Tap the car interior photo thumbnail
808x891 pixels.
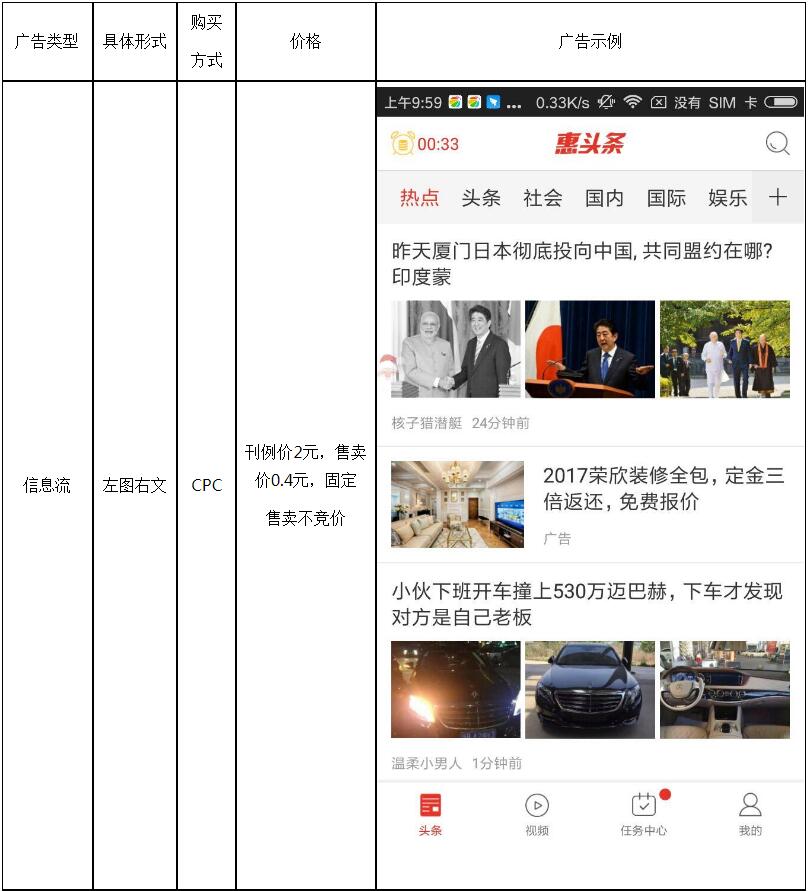724,690
